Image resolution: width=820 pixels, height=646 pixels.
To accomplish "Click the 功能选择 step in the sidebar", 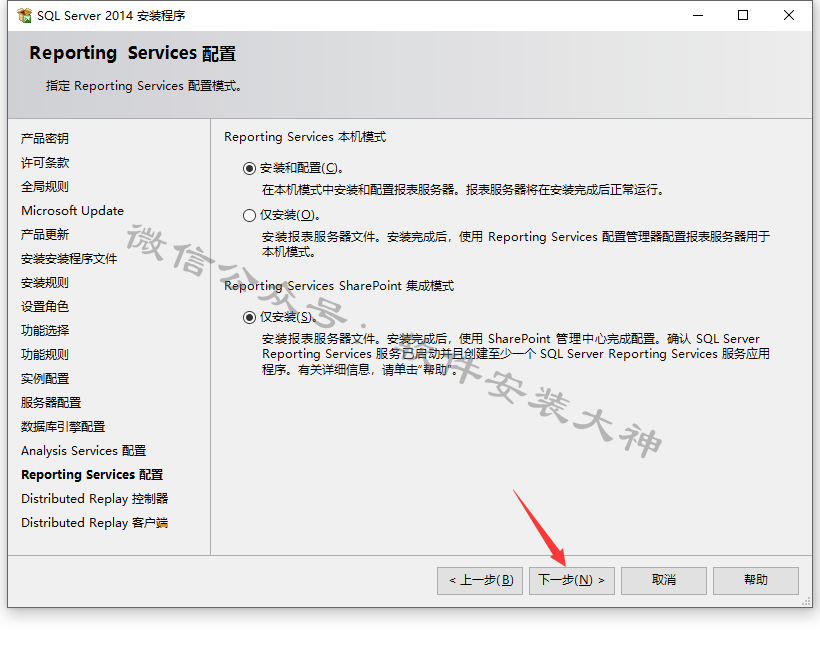I will 45,331.
